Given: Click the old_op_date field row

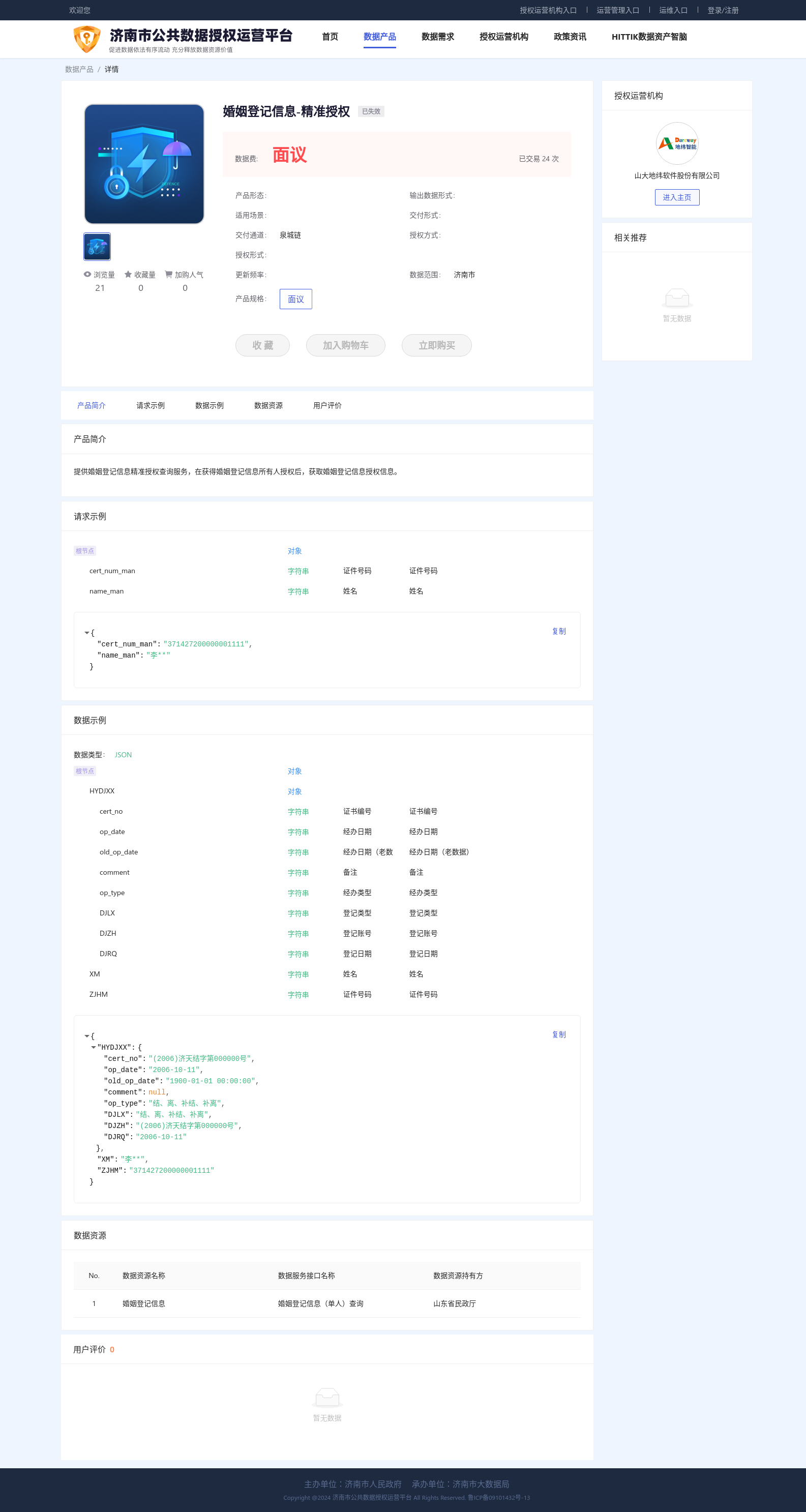Looking at the screenshot, I should tap(327, 852).
